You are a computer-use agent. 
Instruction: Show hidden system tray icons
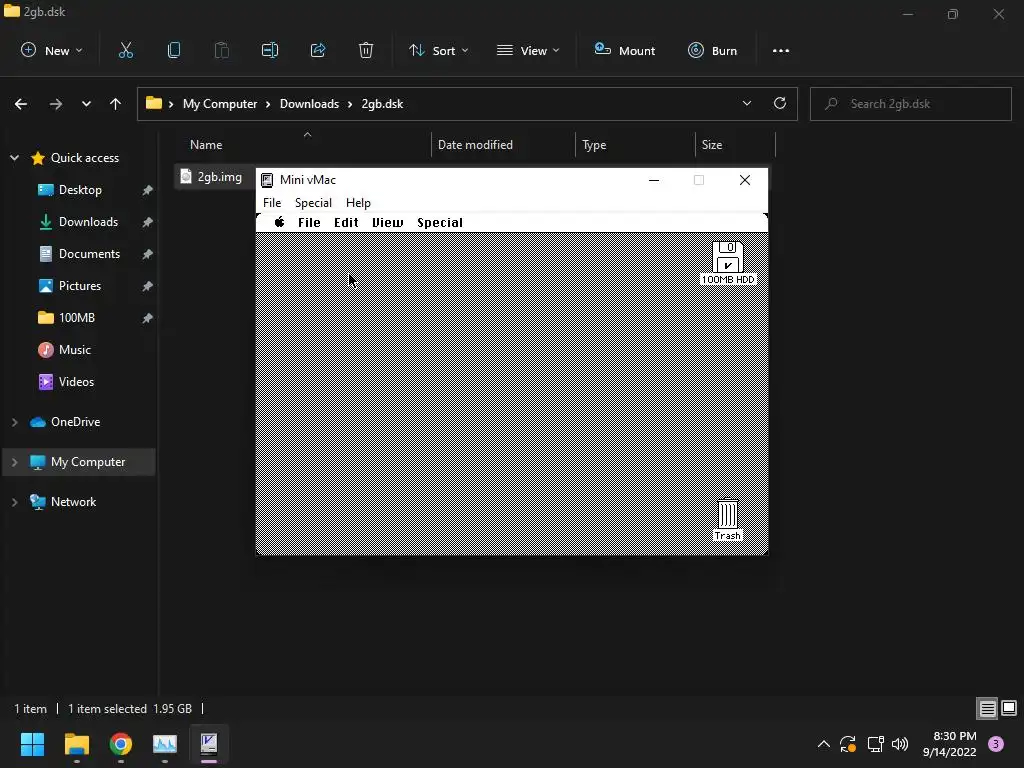824,744
